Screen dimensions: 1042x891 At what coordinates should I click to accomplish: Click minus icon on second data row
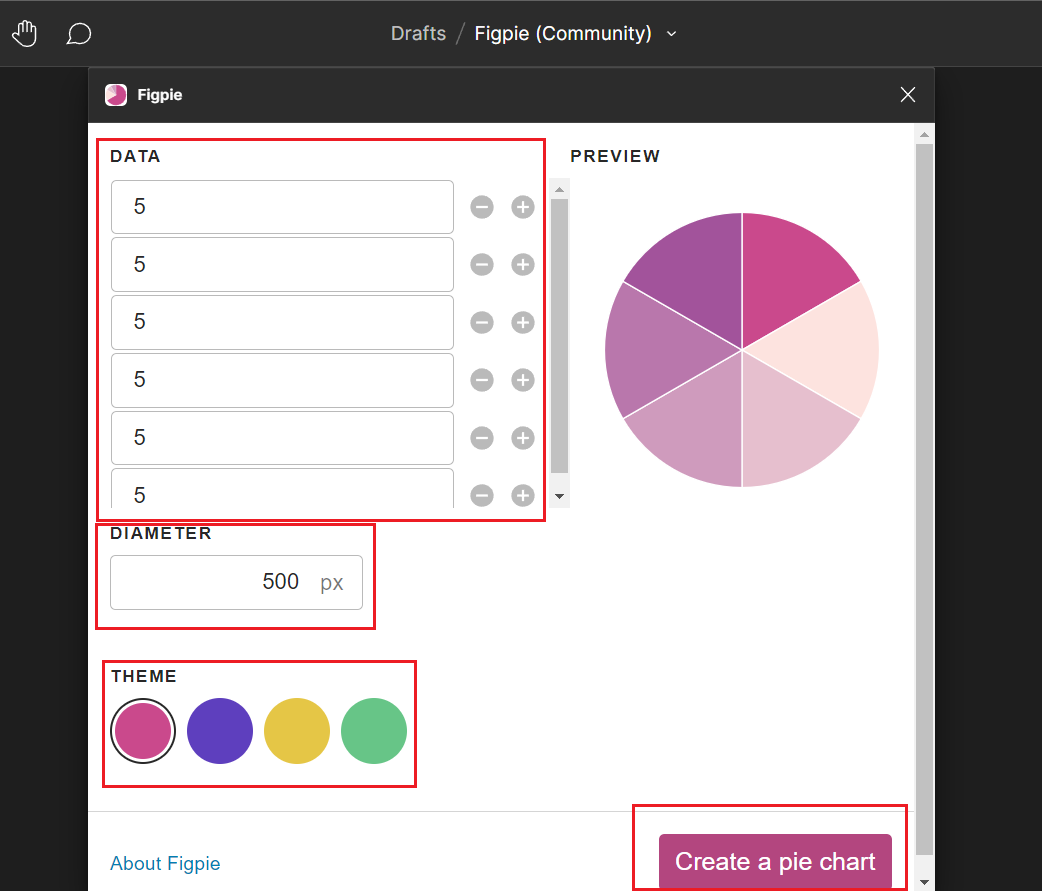pyautogui.click(x=482, y=265)
